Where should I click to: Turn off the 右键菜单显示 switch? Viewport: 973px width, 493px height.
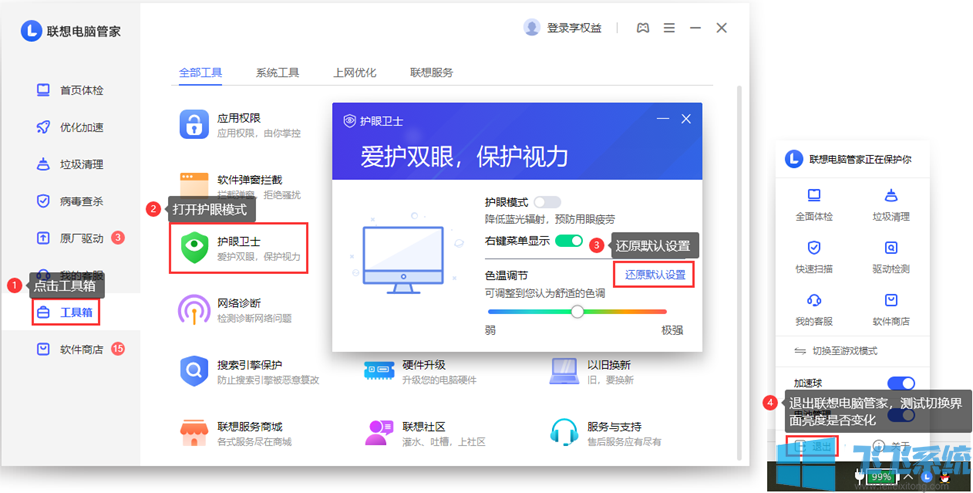(x=569, y=241)
